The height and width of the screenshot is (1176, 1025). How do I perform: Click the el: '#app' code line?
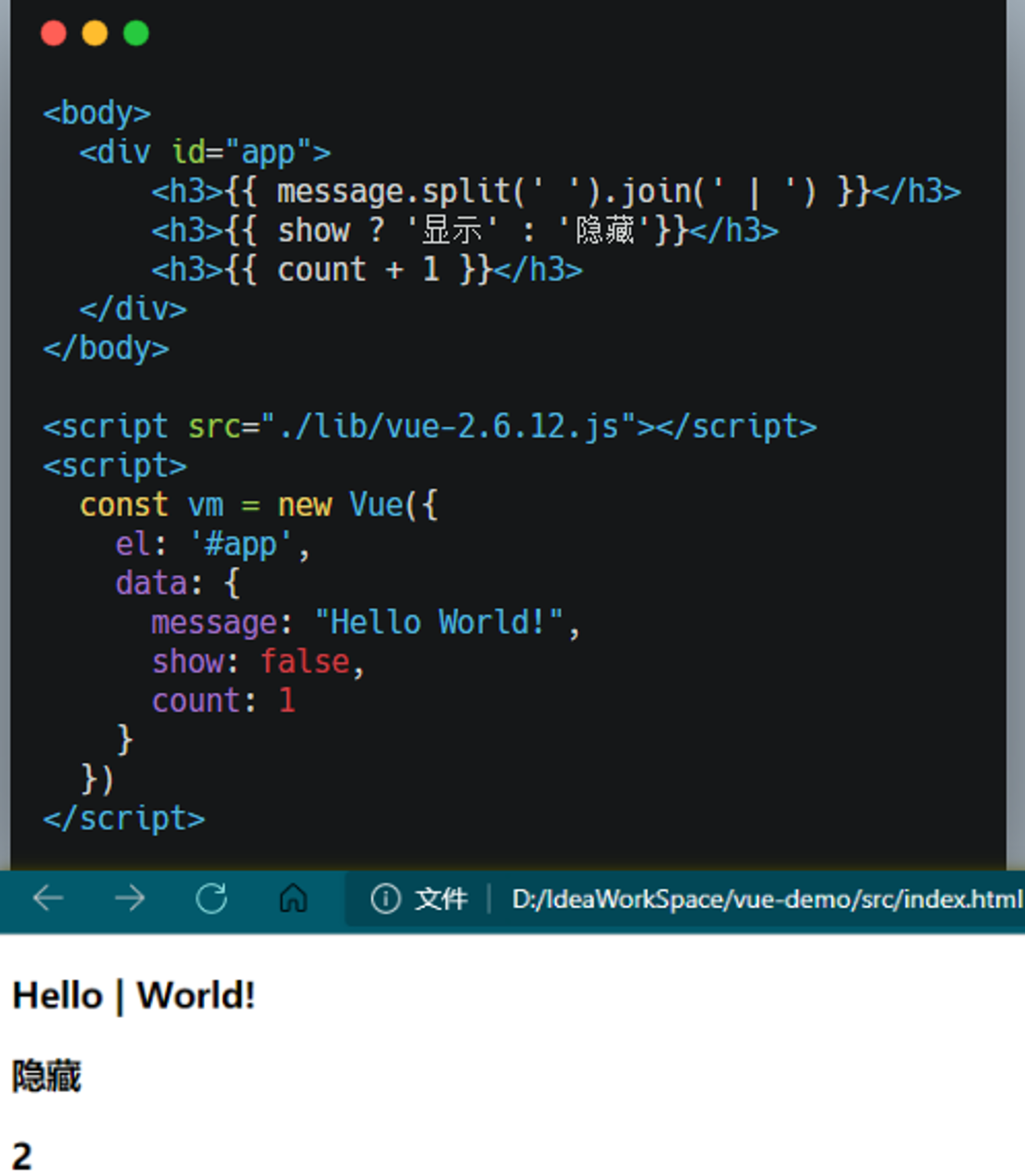pos(212,544)
